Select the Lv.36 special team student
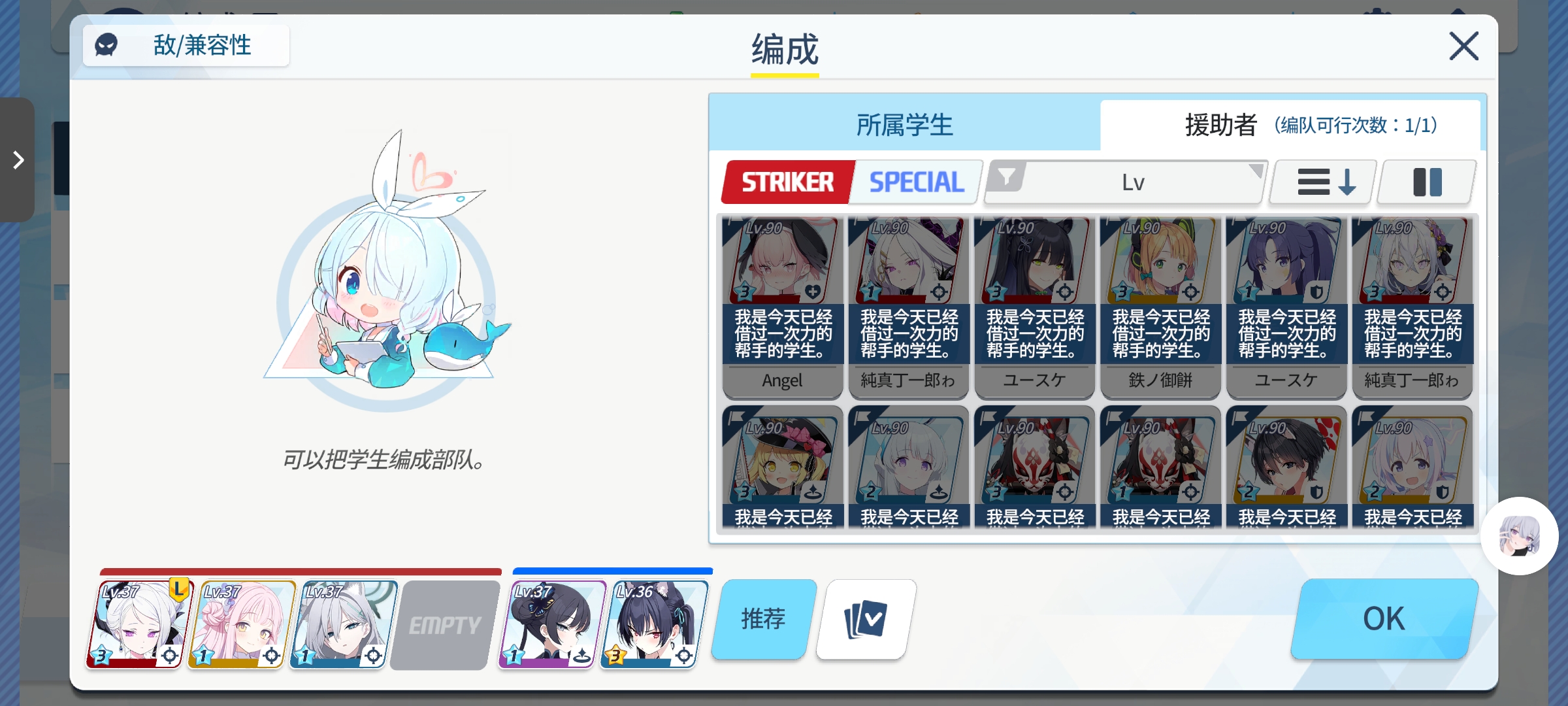The image size is (1568, 706). [655, 625]
